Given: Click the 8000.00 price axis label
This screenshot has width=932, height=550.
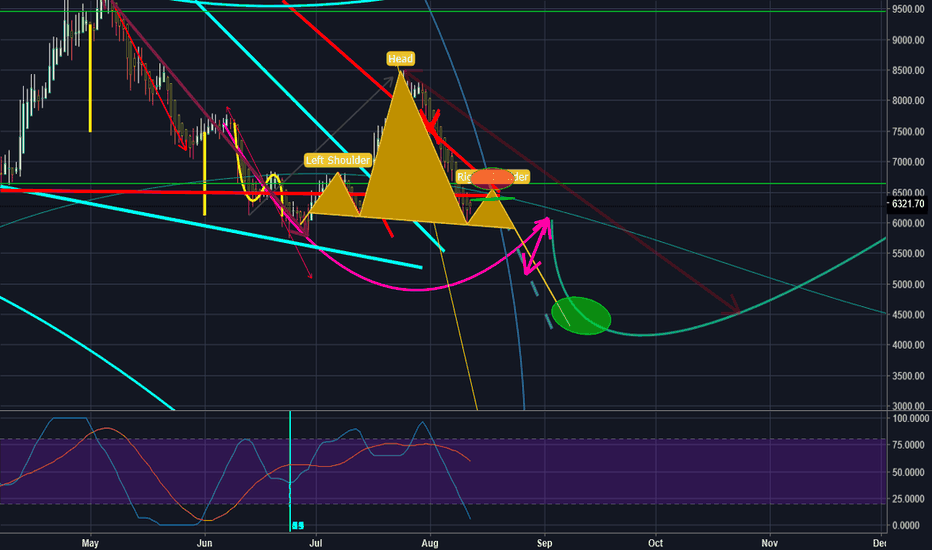Looking at the screenshot, I should click(908, 100).
